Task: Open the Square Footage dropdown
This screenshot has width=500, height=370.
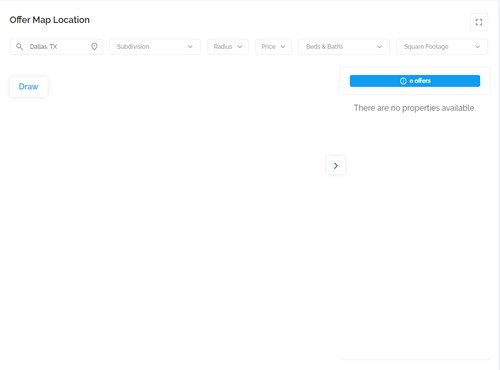Action: [x=442, y=47]
